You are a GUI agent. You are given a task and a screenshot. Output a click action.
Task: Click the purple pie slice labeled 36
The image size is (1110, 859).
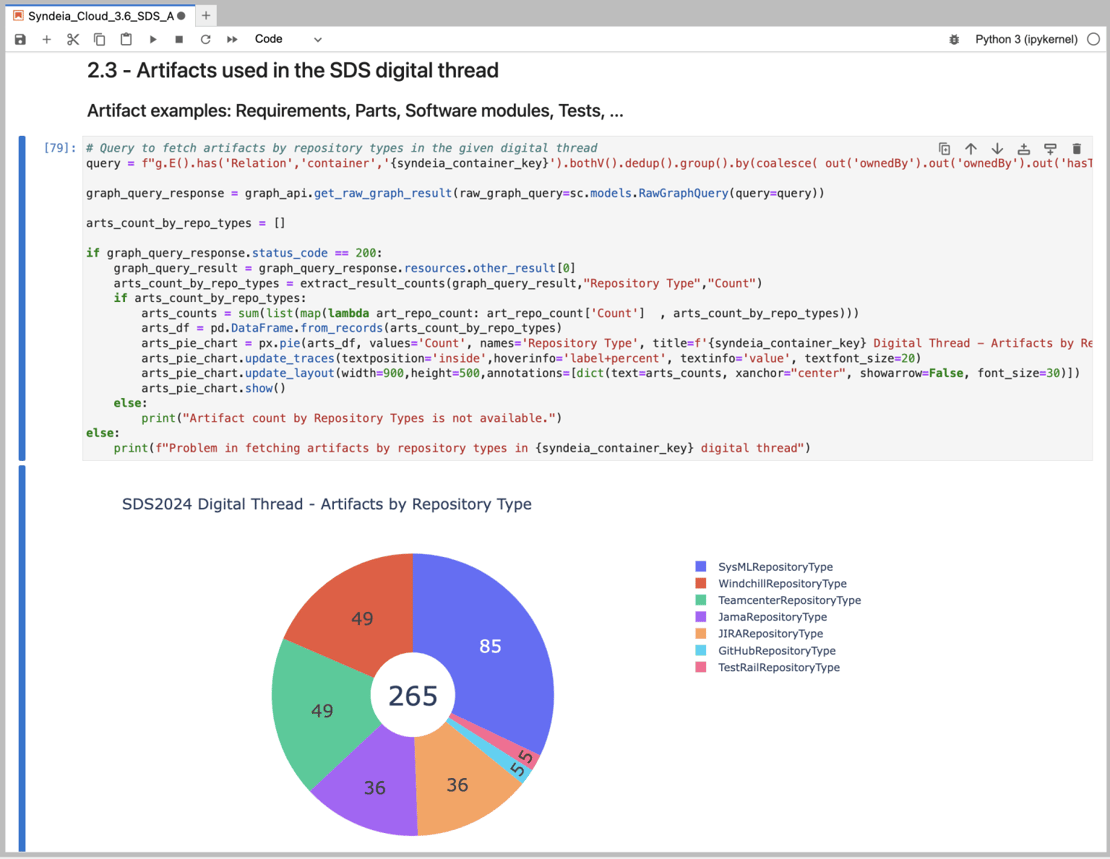(x=374, y=787)
